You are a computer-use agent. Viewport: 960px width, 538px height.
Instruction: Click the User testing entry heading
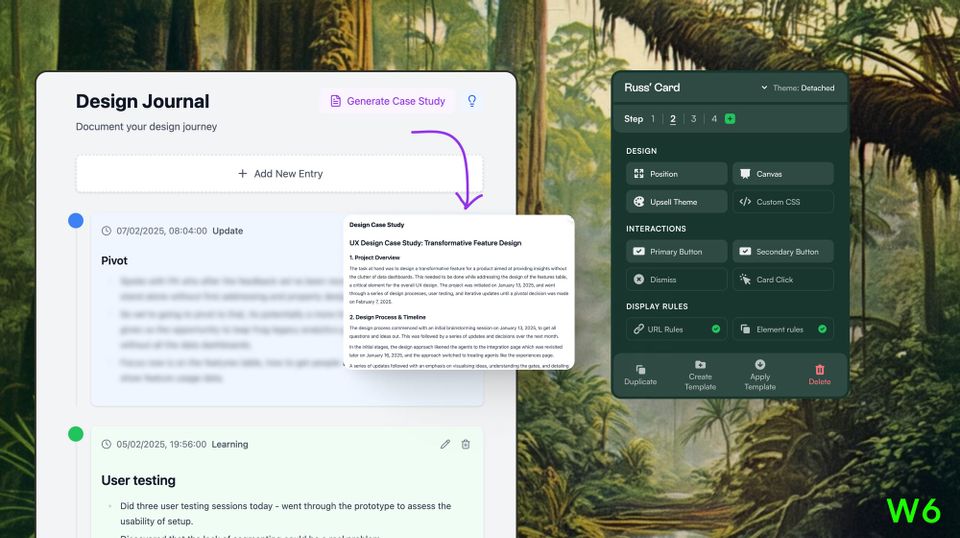138,480
